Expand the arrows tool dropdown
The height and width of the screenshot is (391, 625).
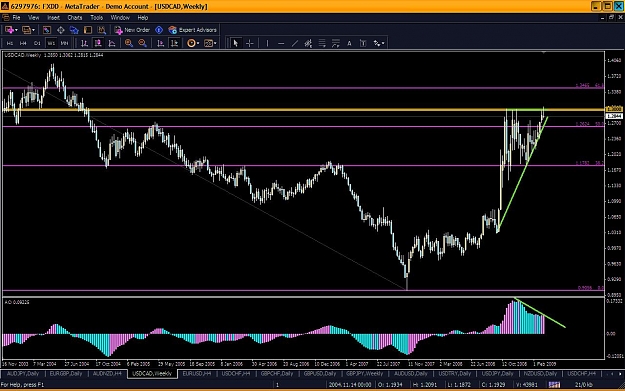[383, 43]
